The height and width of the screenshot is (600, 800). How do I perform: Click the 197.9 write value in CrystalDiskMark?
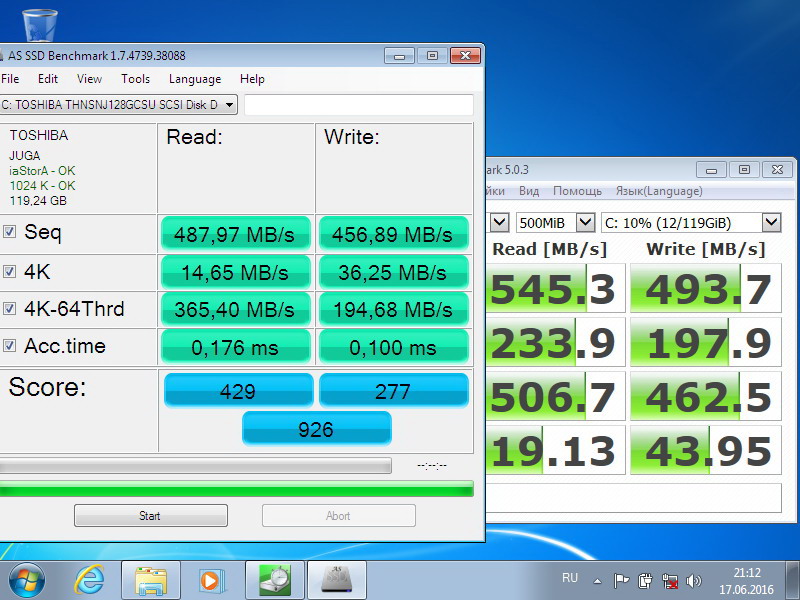click(x=706, y=342)
